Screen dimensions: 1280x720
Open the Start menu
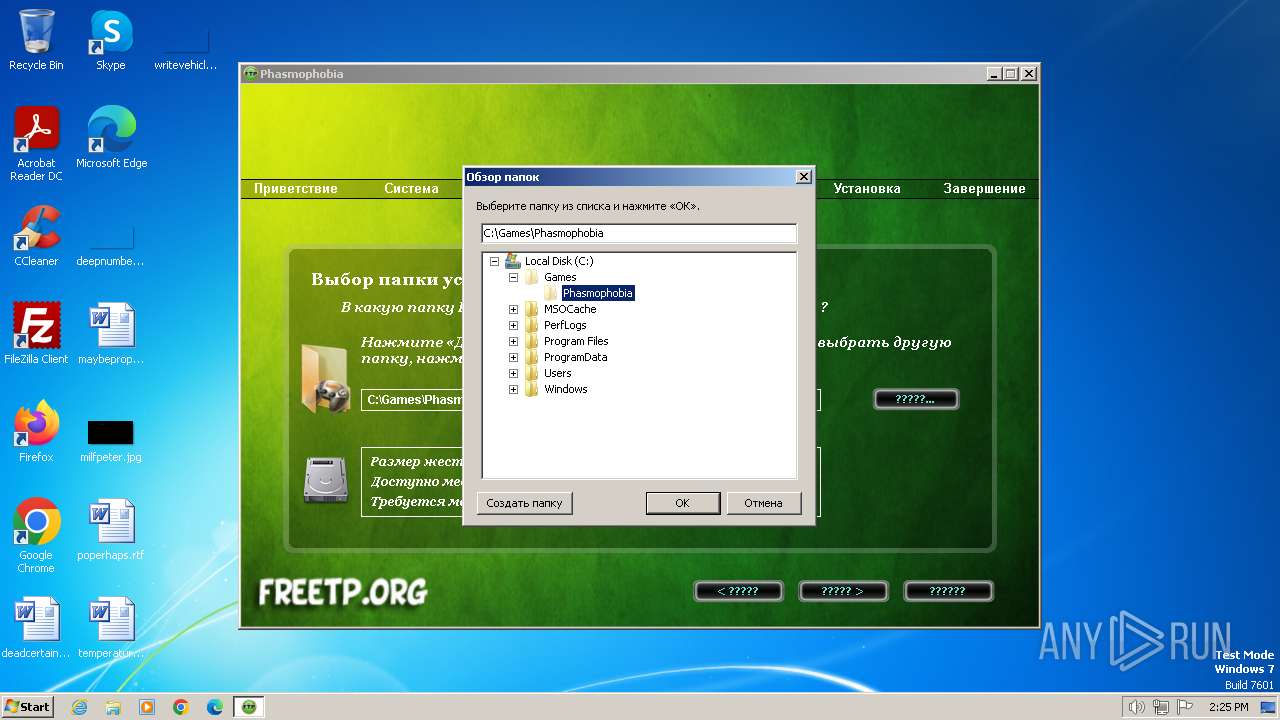pos(28,707)
